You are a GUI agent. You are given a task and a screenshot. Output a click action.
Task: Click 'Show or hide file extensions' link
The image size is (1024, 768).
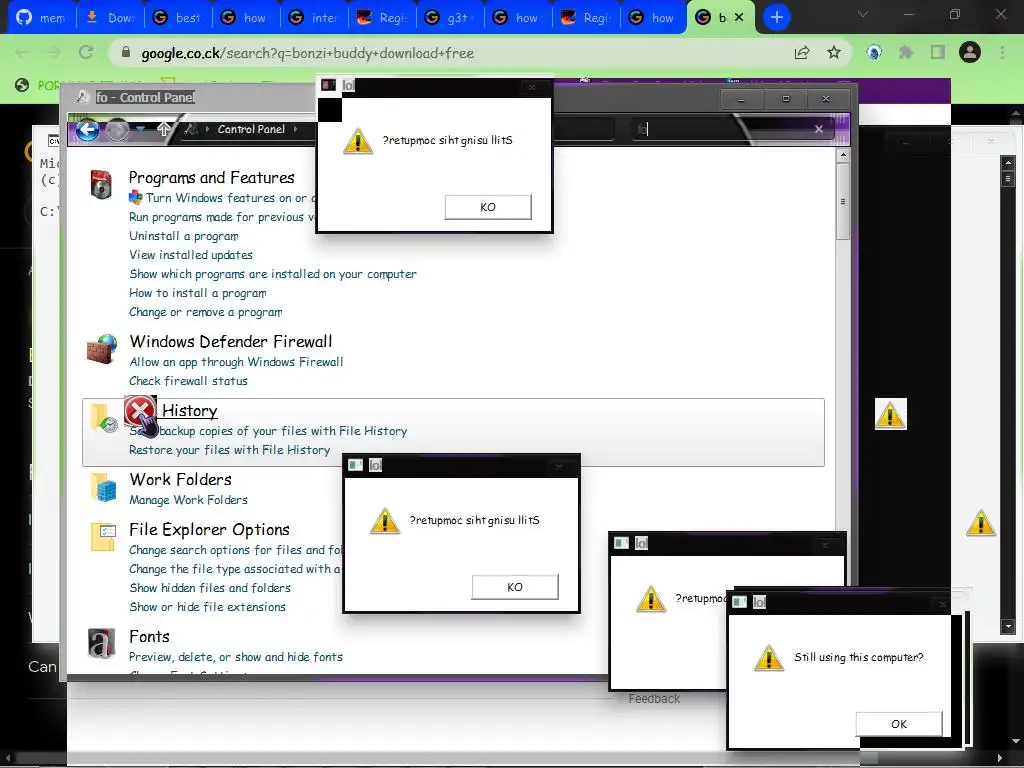click(208, 607)
